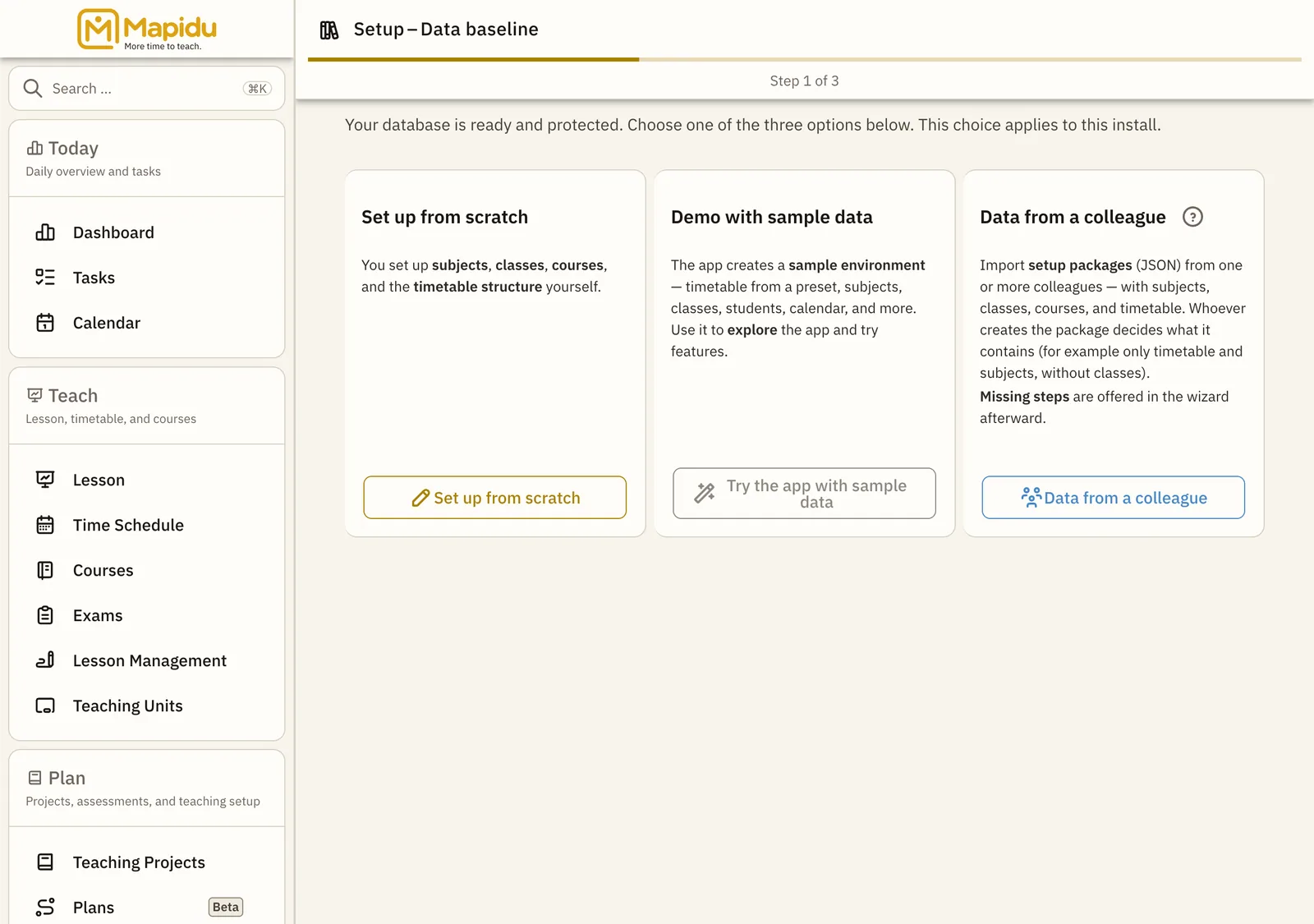Click the Beta badge next to Plans
Screen dimensions: 1314x924
tap(226, 908)
